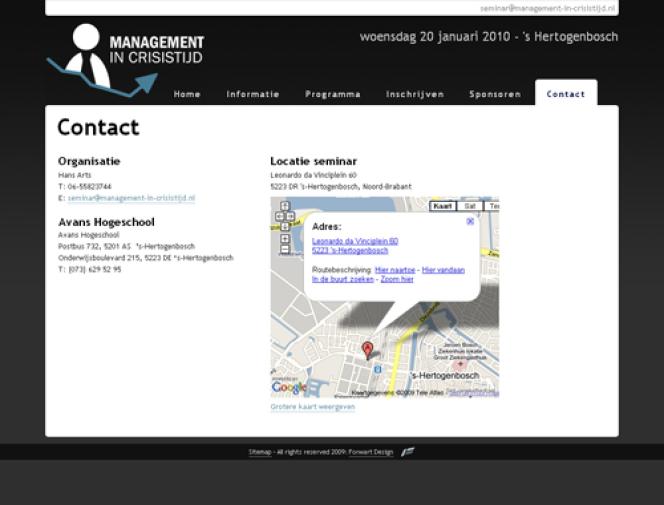Open the Programma page
The image size is (664, 505).
(333, 94)
